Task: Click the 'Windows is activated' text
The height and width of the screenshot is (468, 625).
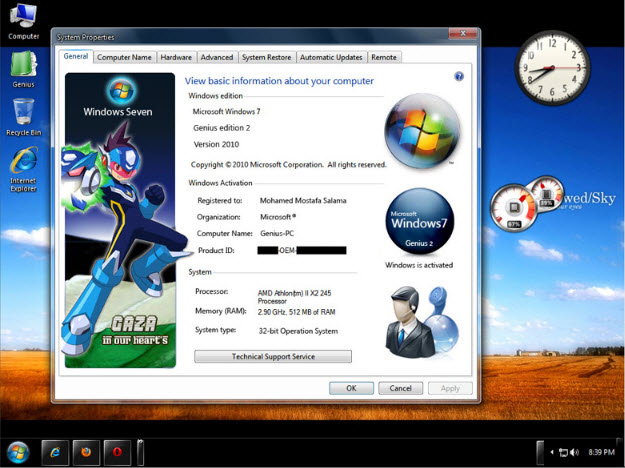Action: tap(419, 265)
